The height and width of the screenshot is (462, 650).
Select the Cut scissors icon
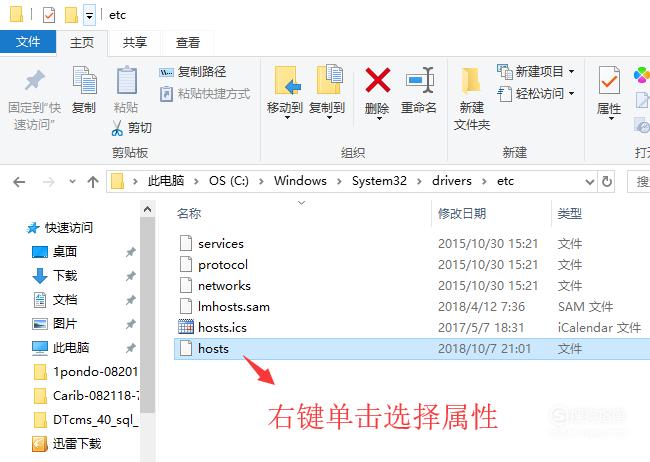117,128
